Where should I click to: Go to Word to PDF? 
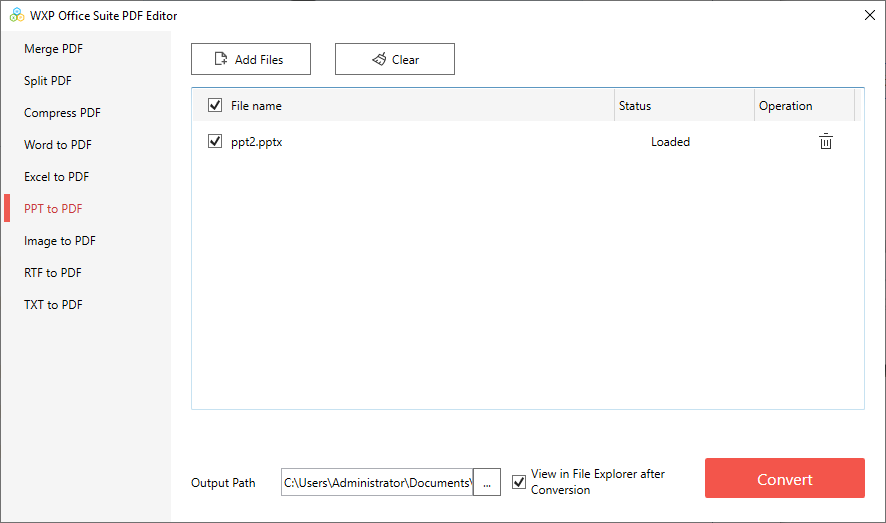point(58,145)
